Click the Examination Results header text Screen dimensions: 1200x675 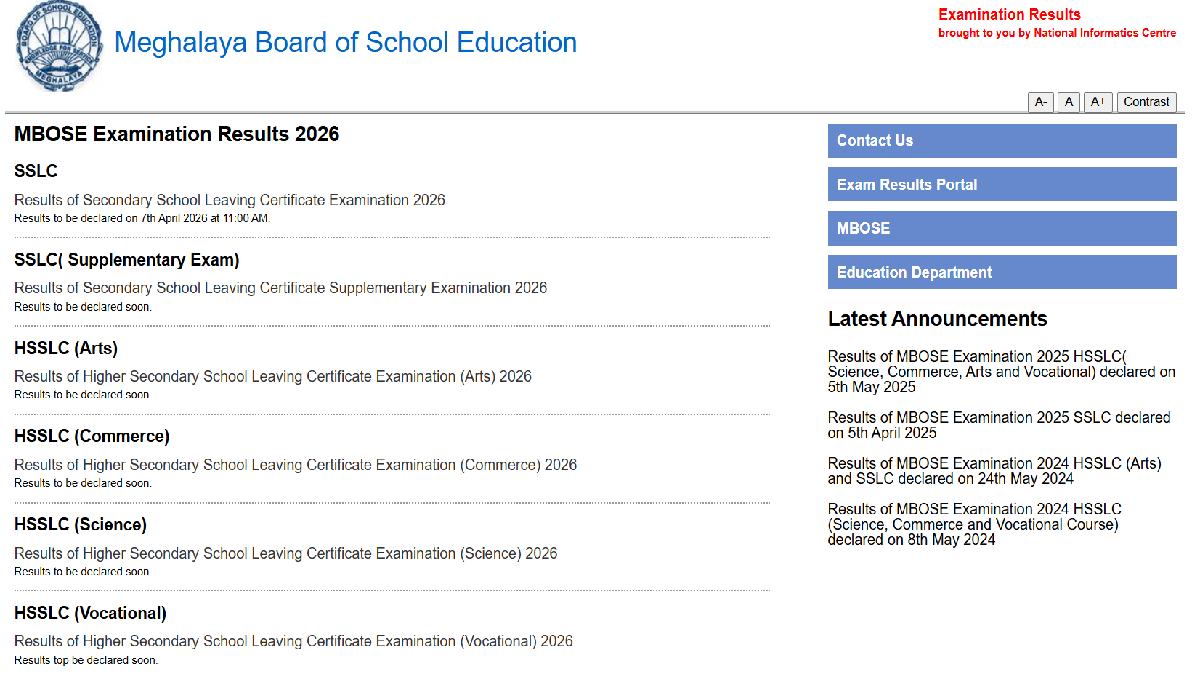point(1008,14)
